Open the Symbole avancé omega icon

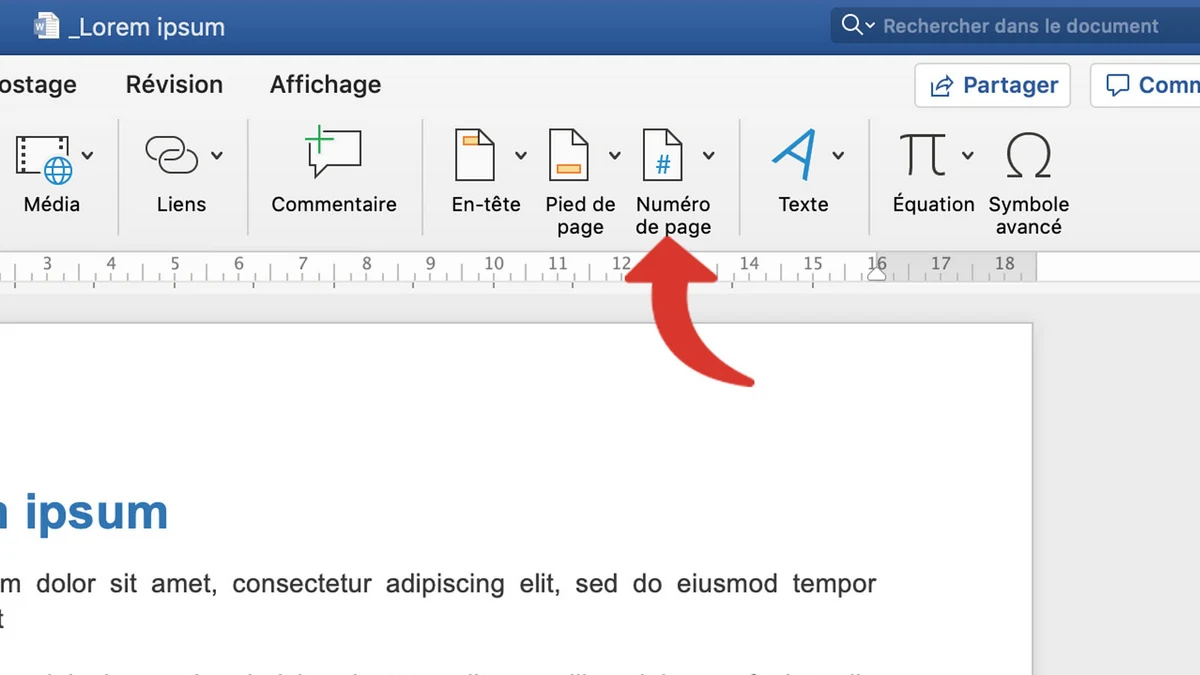click(x=1028, y=156)
